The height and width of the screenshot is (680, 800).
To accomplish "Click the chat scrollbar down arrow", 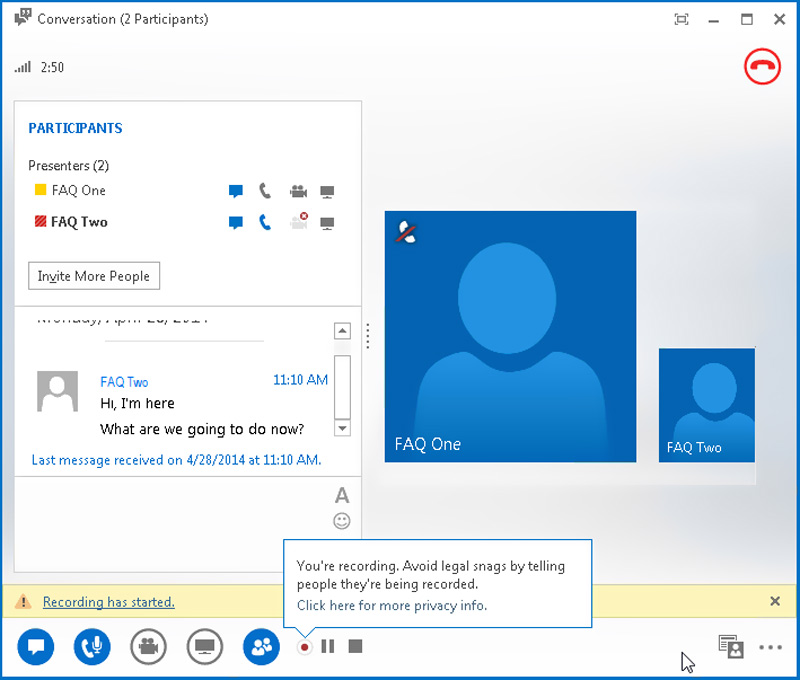I will pyautogui.click(x=342, y=428).
